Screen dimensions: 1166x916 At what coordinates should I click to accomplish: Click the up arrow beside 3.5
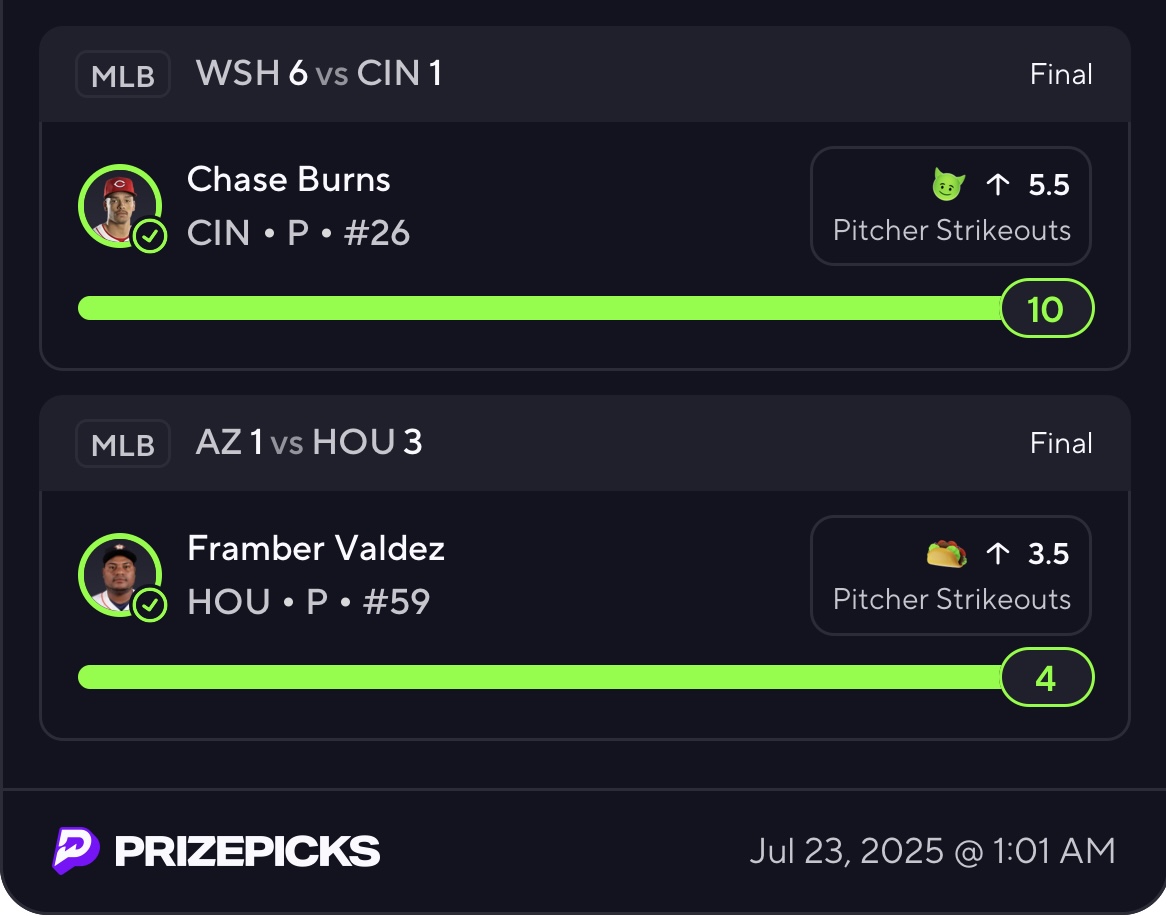997,553
